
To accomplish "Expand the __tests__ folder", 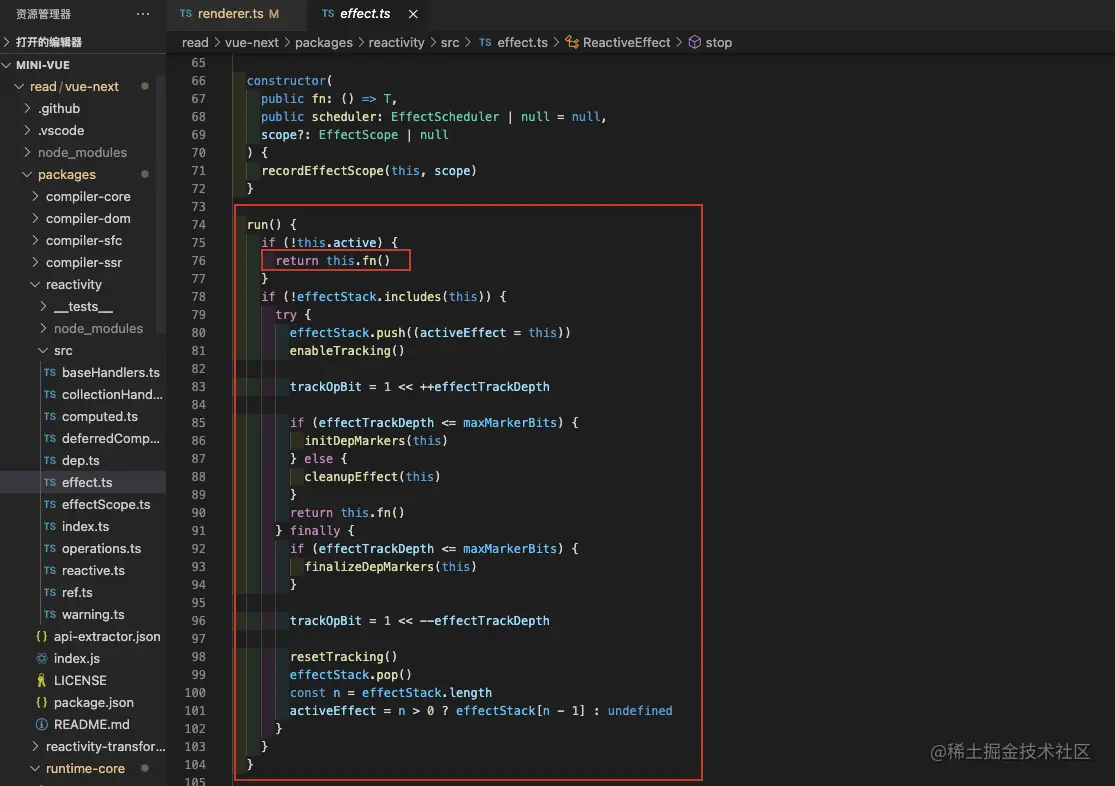I will [43, 307].
